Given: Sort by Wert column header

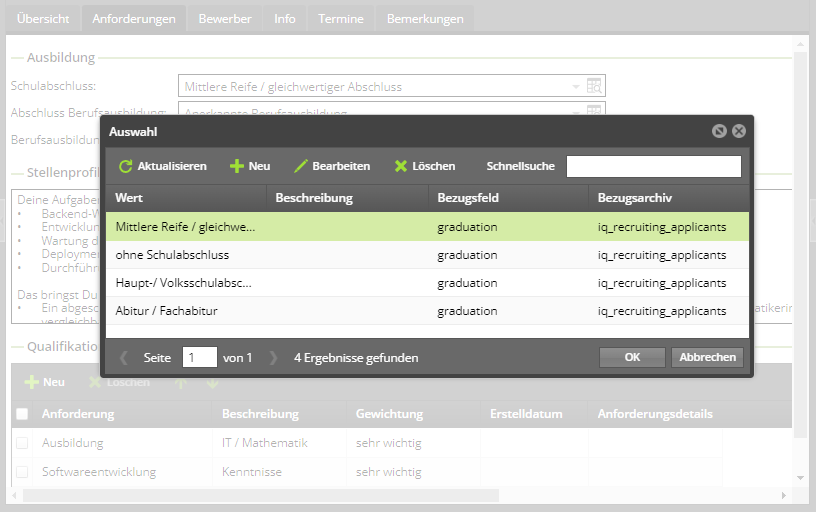Looking at the screenshot, I should tap(186, 198).
